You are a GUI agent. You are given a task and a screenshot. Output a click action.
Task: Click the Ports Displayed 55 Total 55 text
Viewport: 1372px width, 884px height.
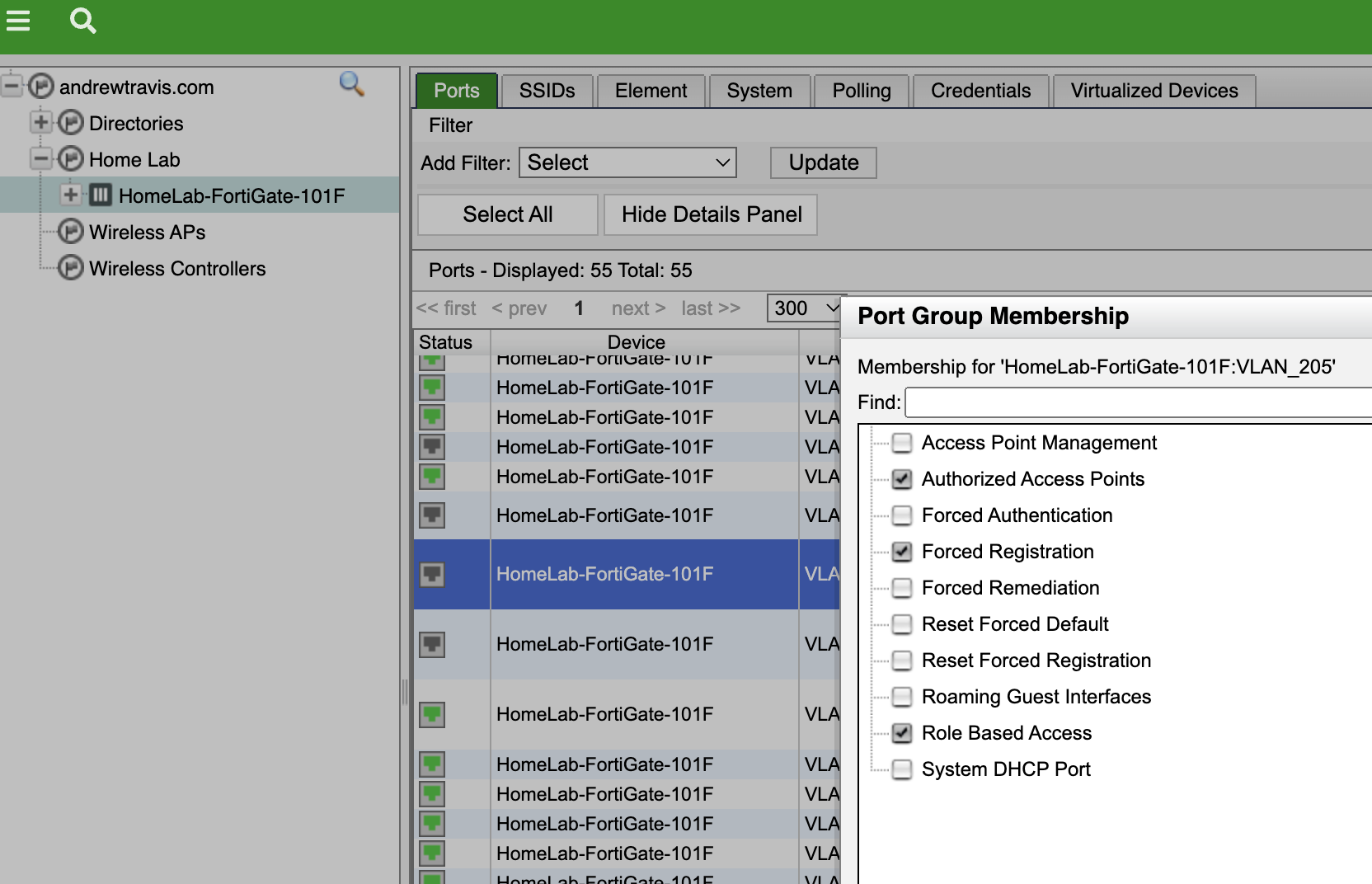click(x=561, y=270)
